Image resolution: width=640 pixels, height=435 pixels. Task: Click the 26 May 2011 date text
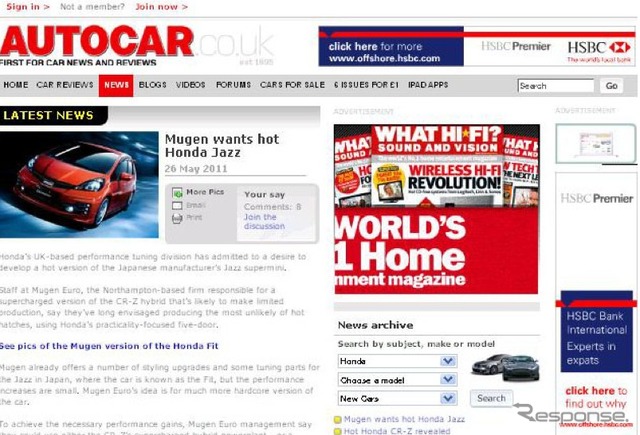point(196,169)
